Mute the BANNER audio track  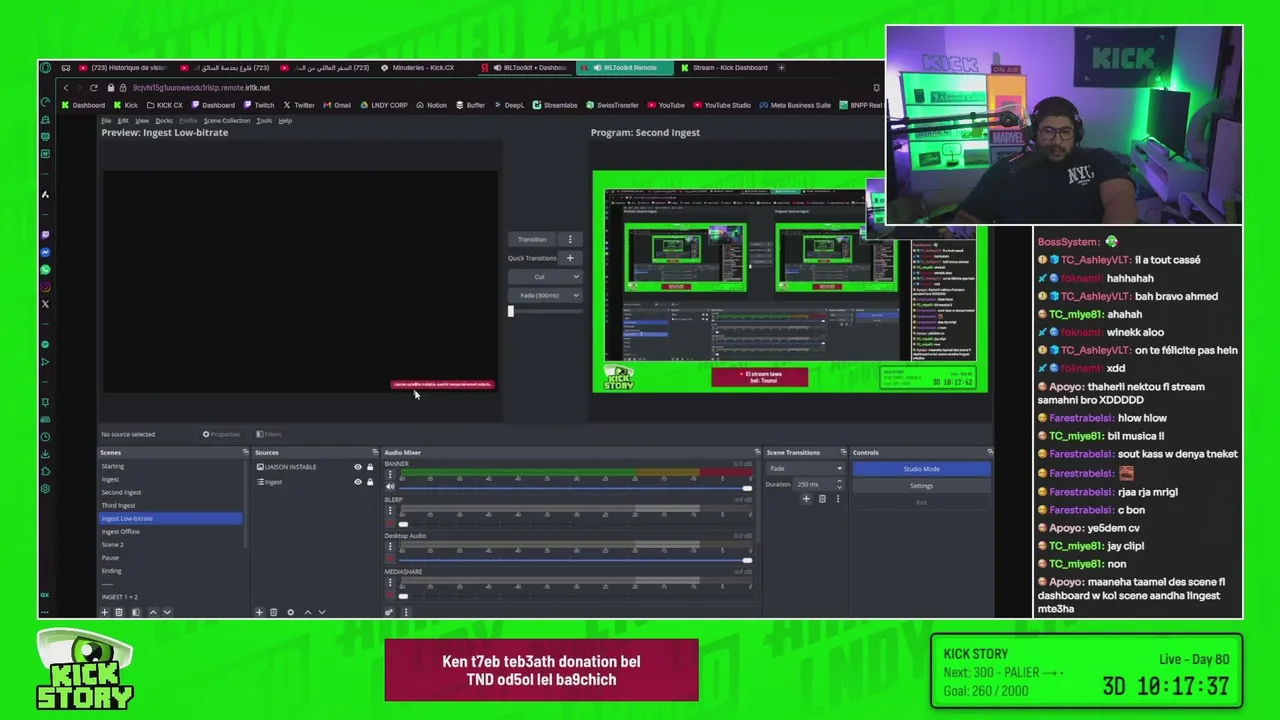[390, 487]
